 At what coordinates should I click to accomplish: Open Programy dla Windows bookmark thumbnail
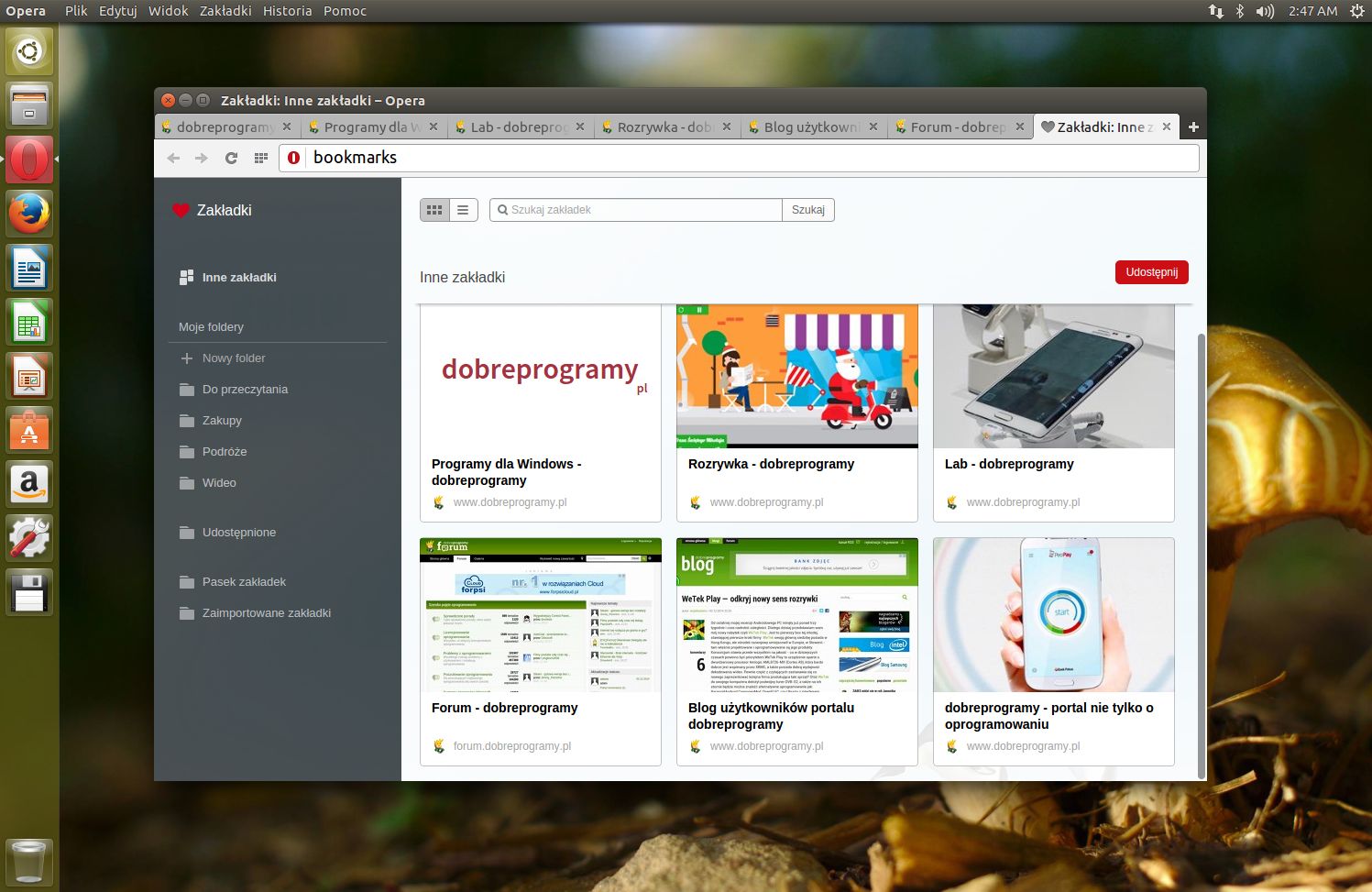(541, 376)
